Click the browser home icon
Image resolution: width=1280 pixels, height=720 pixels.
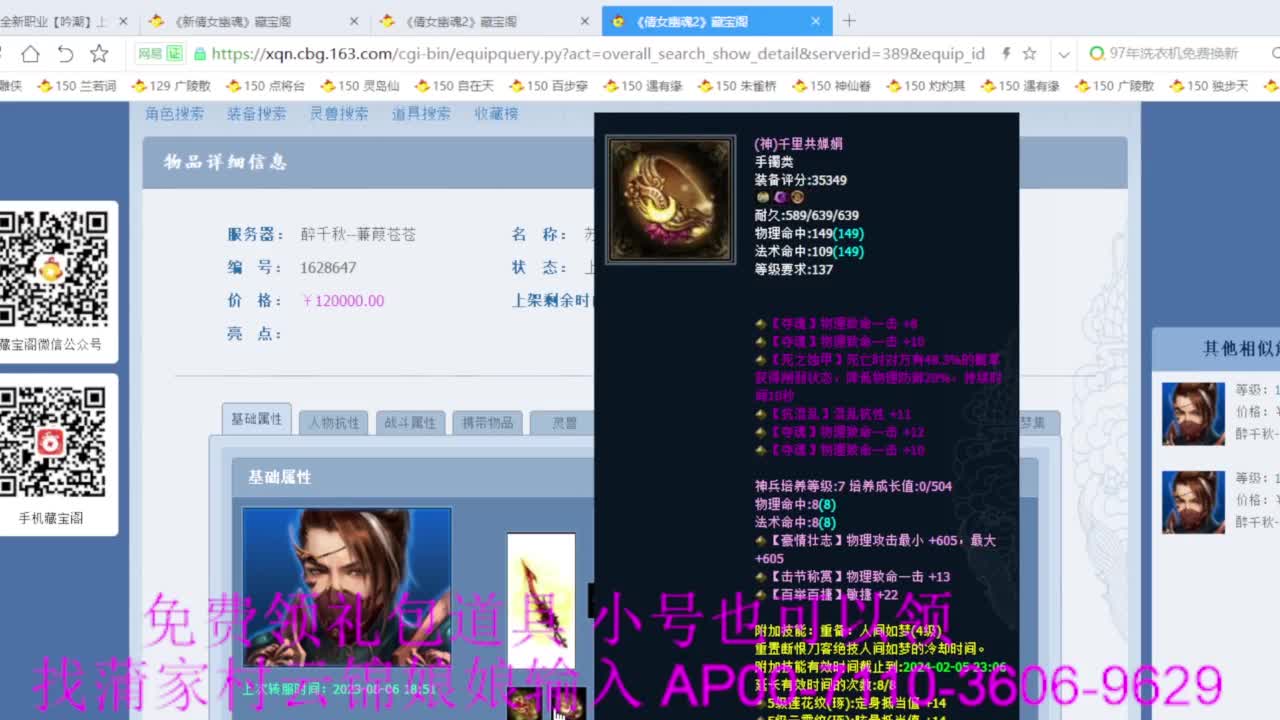point(31,55)
